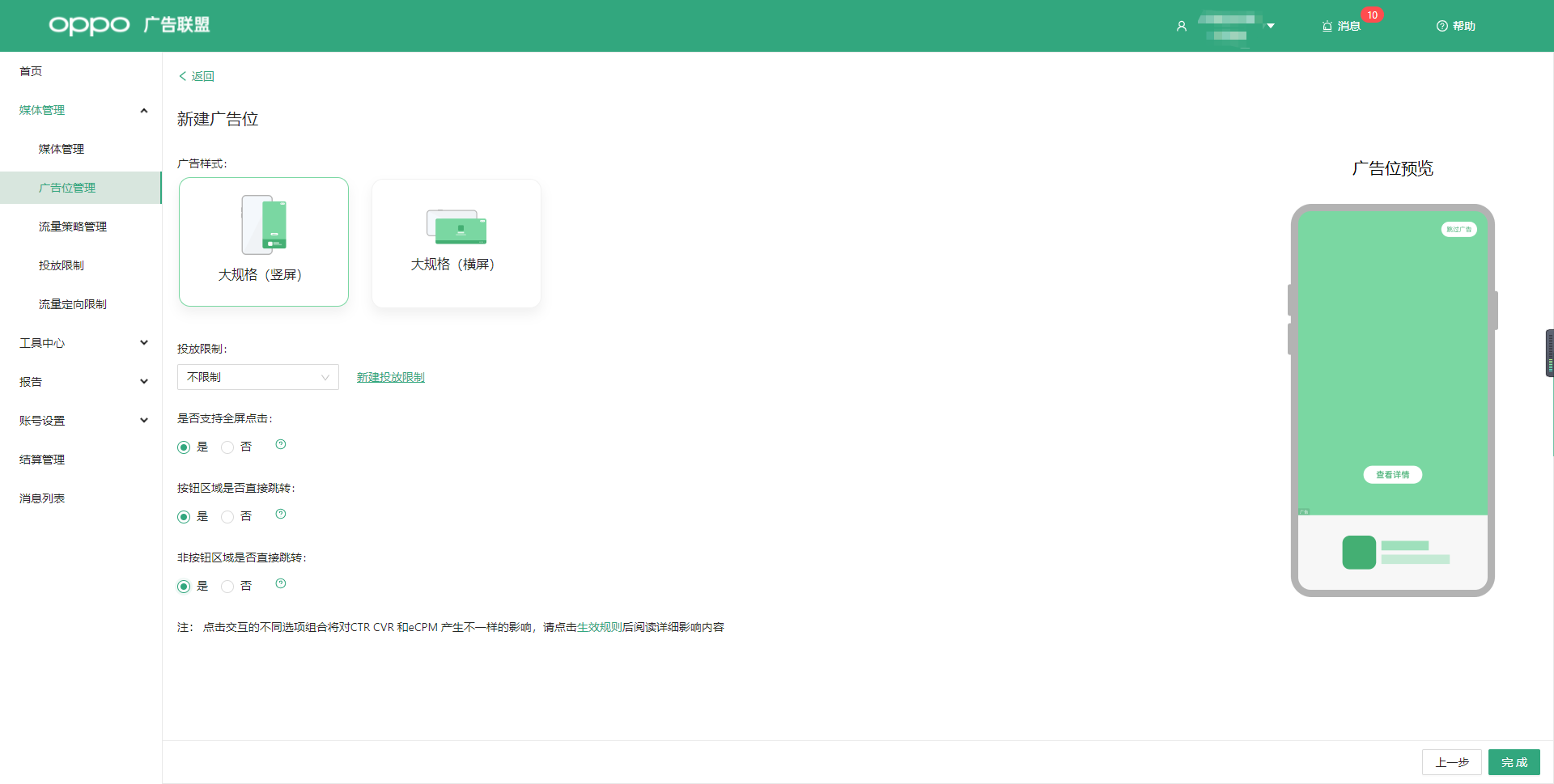The image size is (1554, 784).
Task: Expand the 报告 sidebar menu
Action: 81,382
